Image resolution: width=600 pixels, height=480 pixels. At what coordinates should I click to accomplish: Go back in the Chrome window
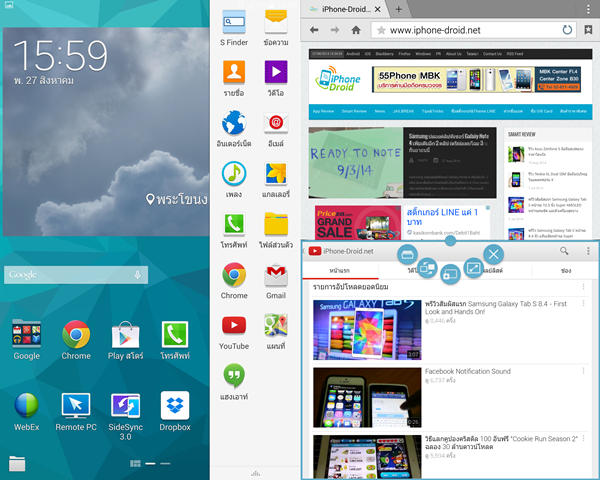click(x=314, y=30)
